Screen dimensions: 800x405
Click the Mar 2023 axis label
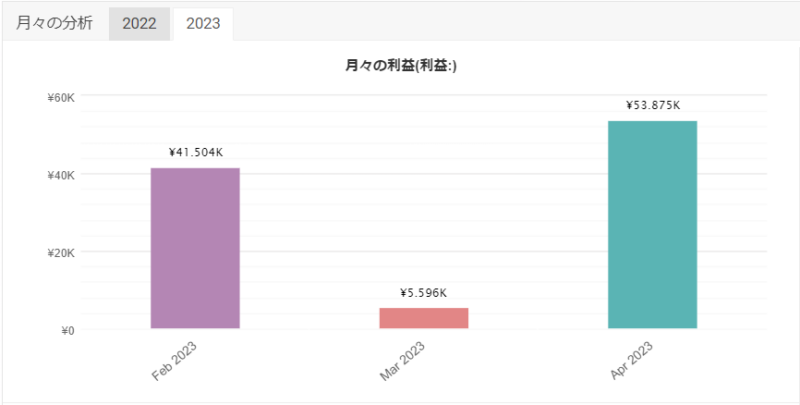[x=403, y=361]
